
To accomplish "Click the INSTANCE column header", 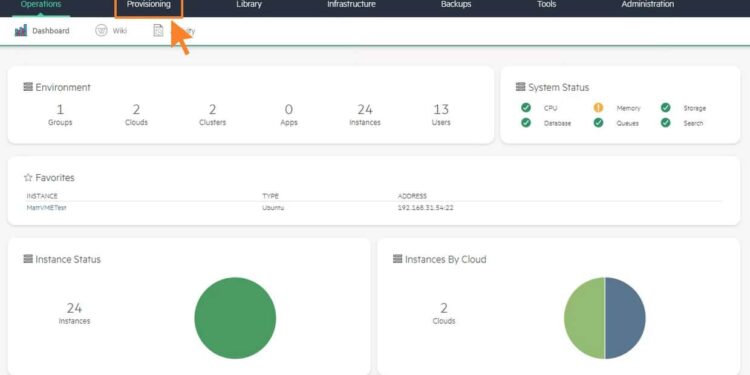I will click(x=42, y=196).
